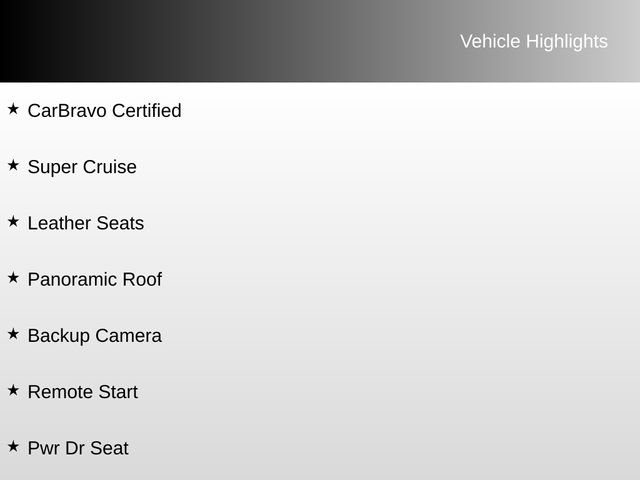Click the star beside CarBravo Certified
The width and height of the screenshot is (640, 480).
point(13,108)
